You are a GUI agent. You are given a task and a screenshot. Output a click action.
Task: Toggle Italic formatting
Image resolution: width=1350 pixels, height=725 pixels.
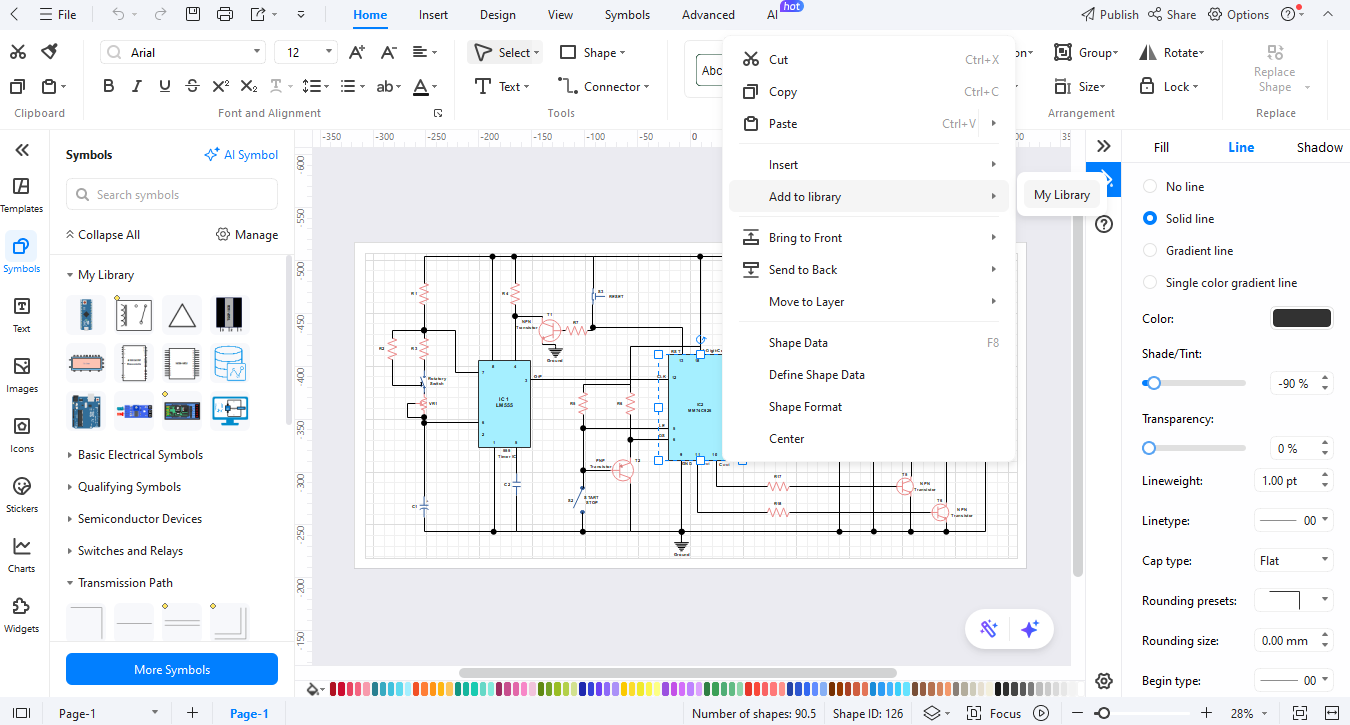(x=137, y=86)
